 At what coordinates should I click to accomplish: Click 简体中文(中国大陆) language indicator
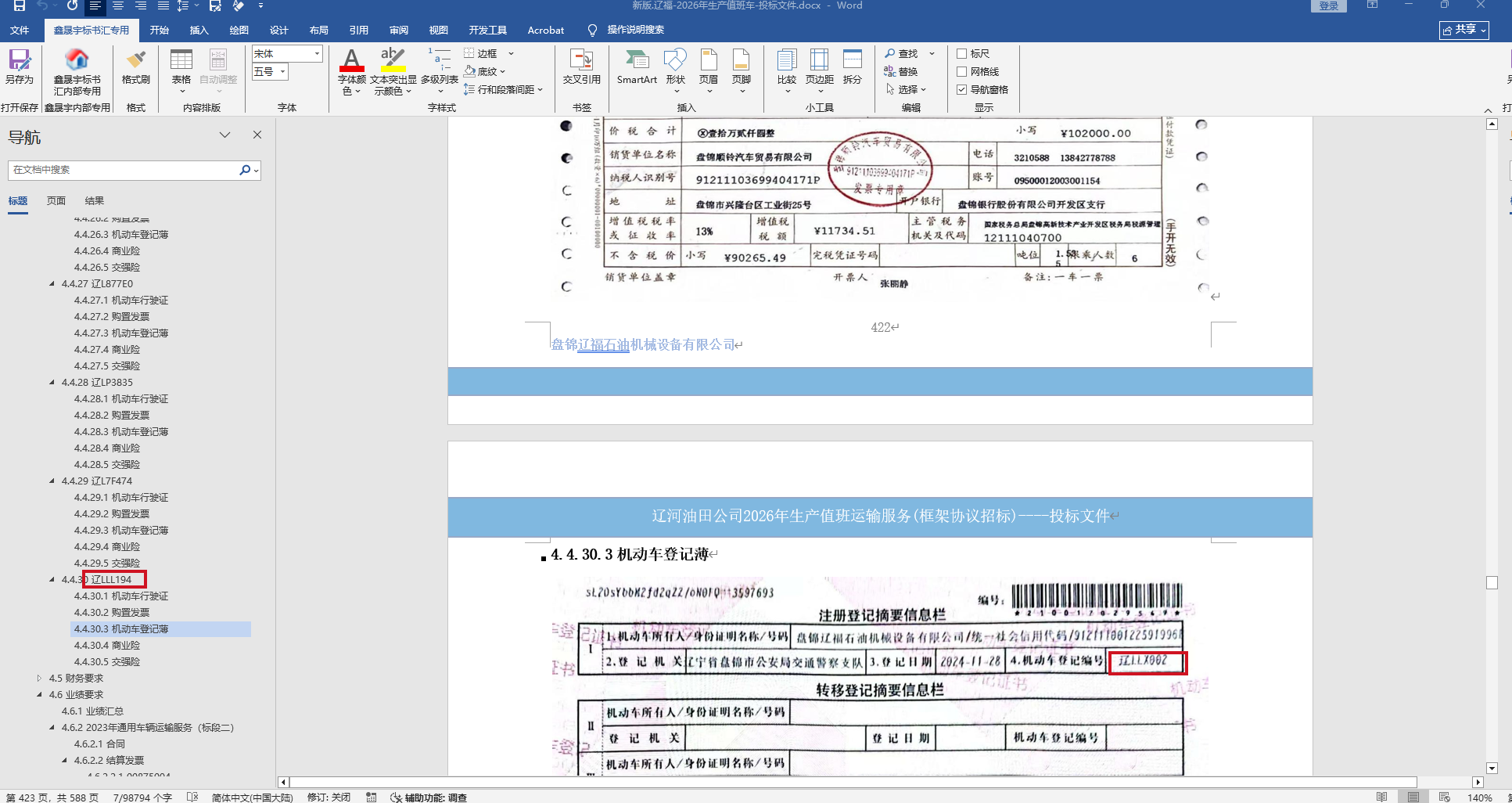coord(252,798)
